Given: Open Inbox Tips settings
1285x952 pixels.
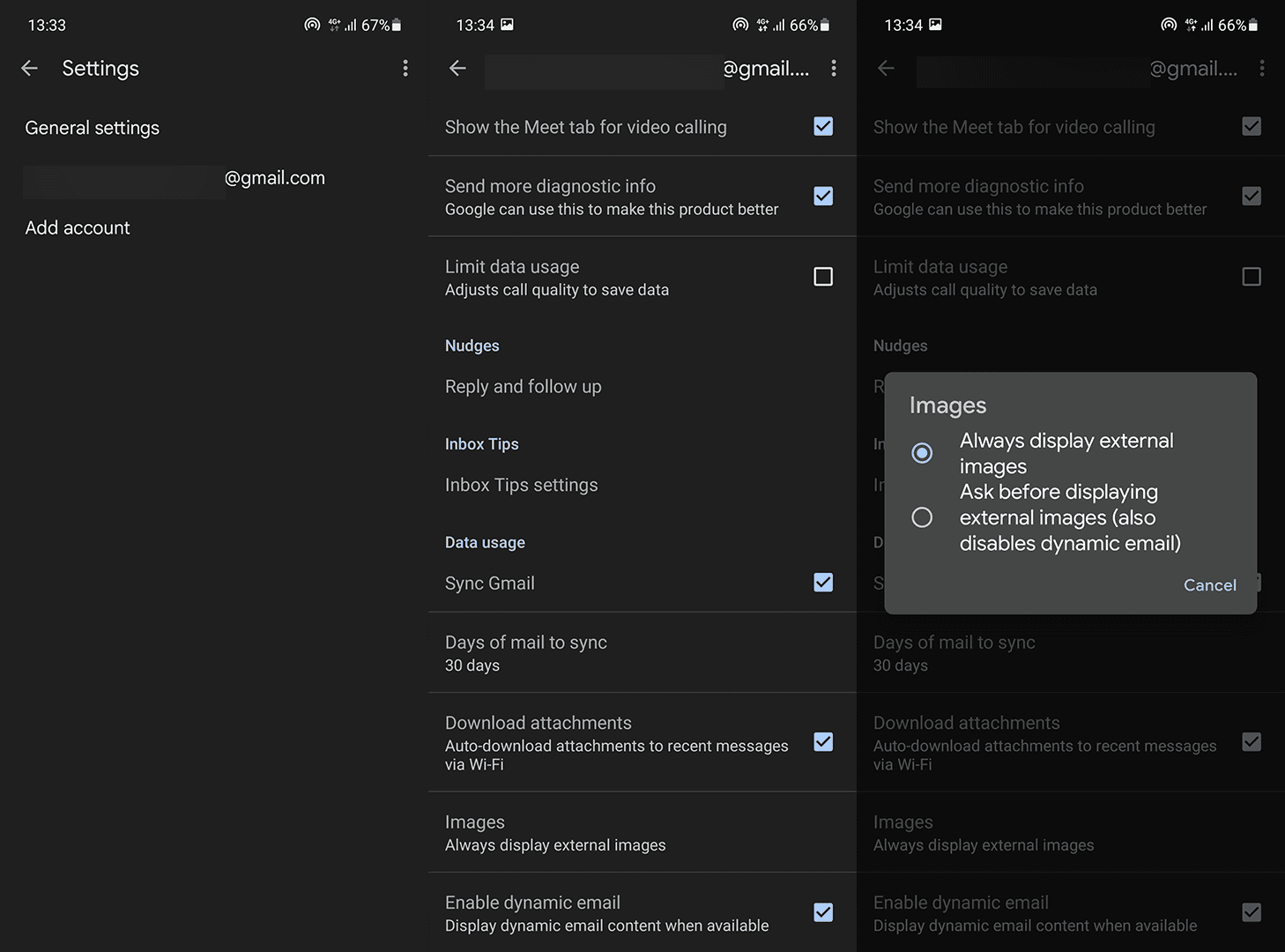Looking at the screenshot, I should (521, 484).
